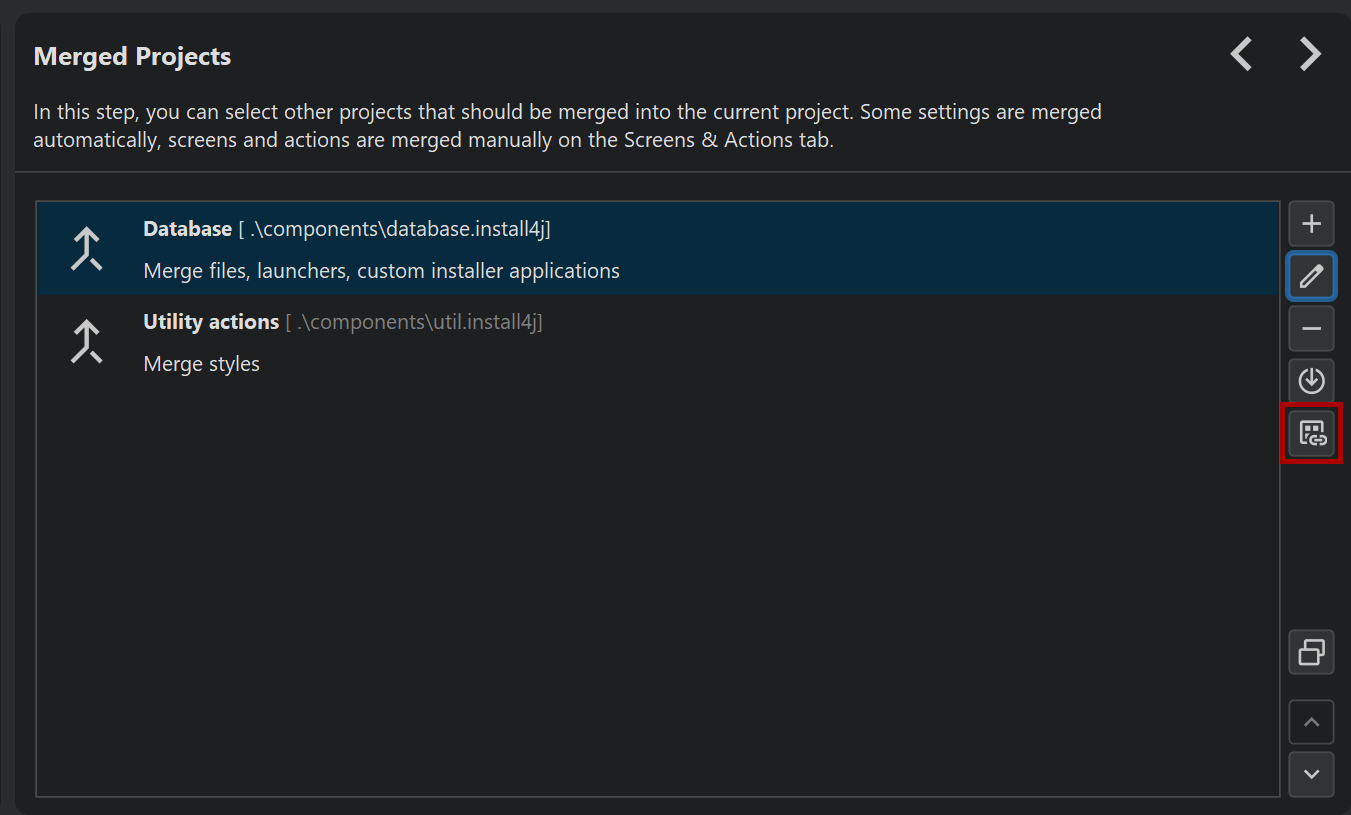Screen dimensions: 1351x815
Task: Click "Merge files, launchers, custom installer applications" text
Action: pyautogui.click(x=381, y=271)
